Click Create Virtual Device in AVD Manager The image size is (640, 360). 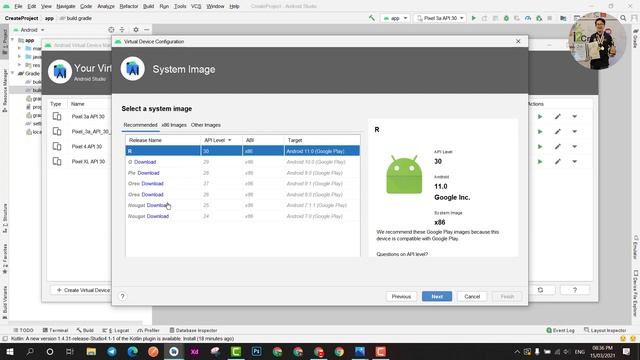coord(83,290)
